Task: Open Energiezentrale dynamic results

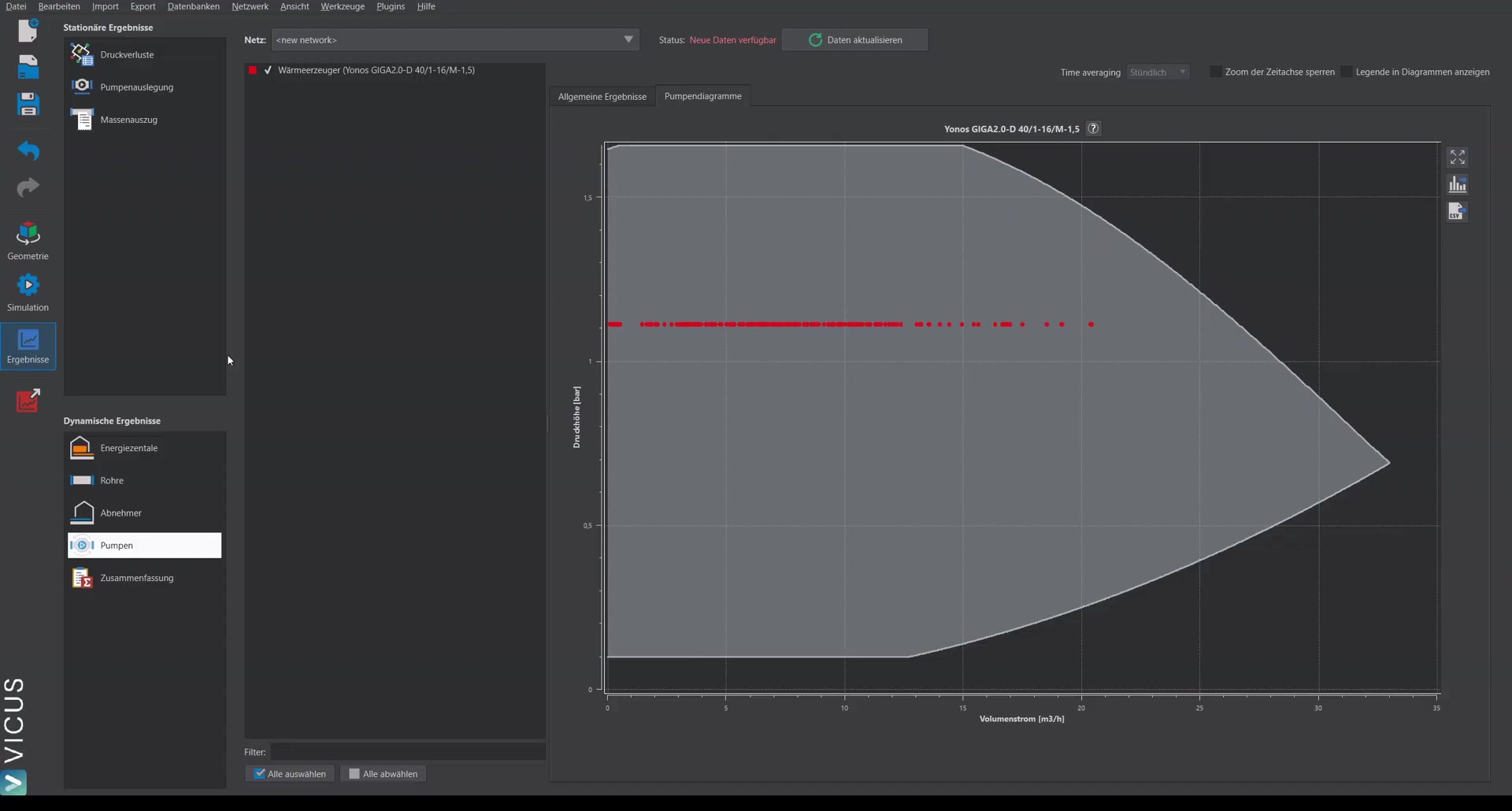Action: pos(145,448)
